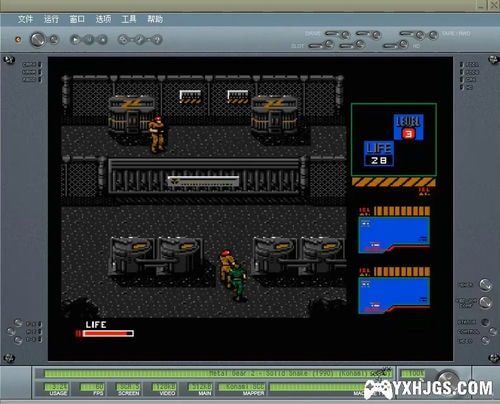The width and height of the screenshot is (500, 404).
Task: Toggle the top small knob on lower-left panel
Action: 18,323
